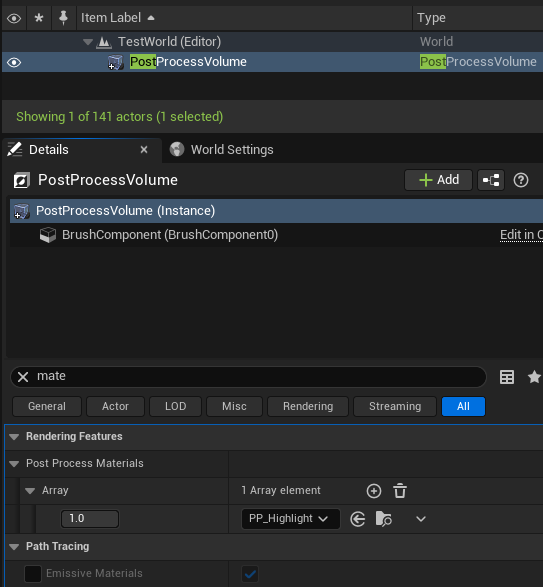
Task: Add an element to the Array
Action: pos(374,491)
